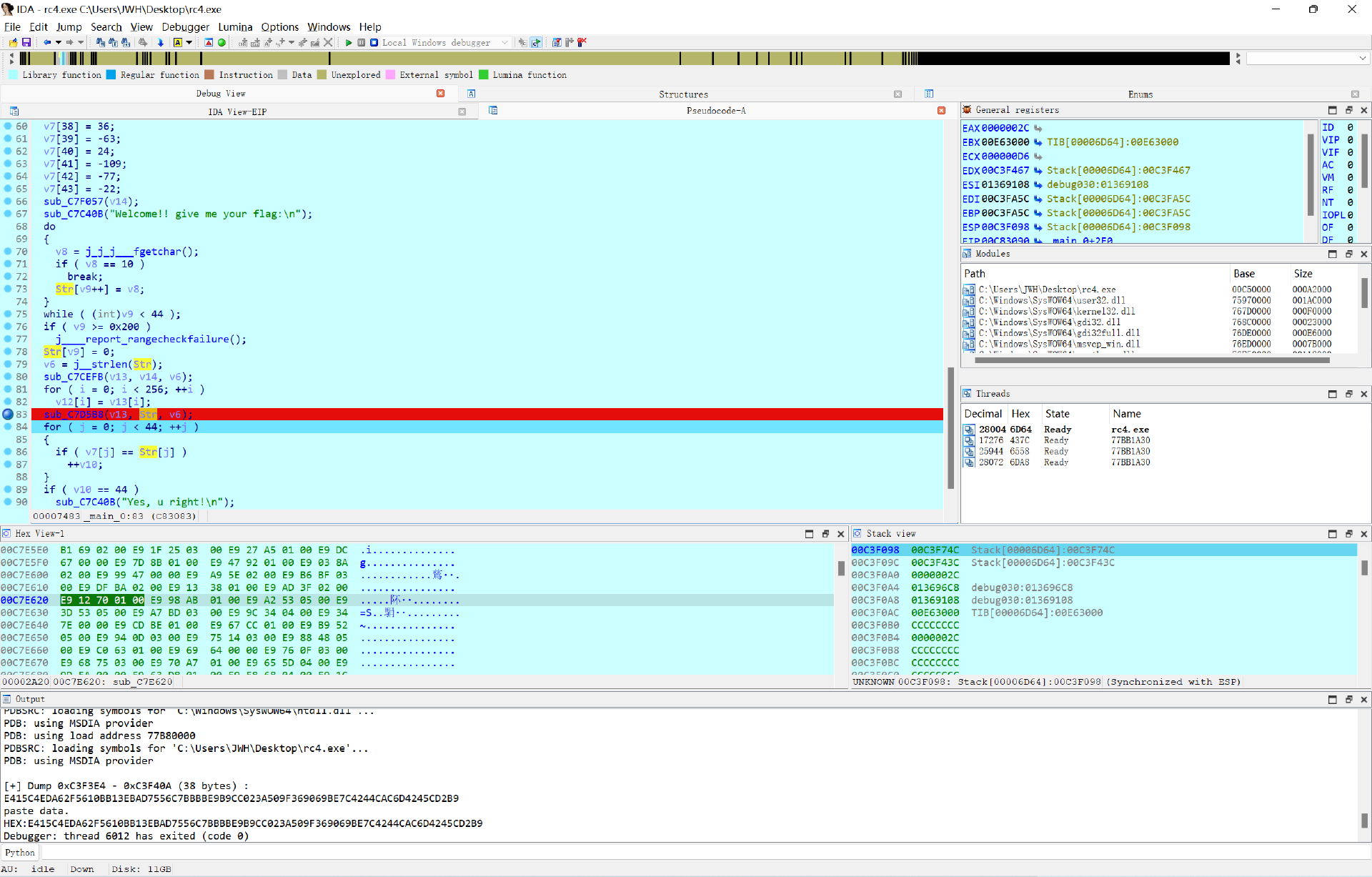The width and height of the screenshot is (1372, 877).
Task: Close the Structures tab
Action: pos(898,94)
